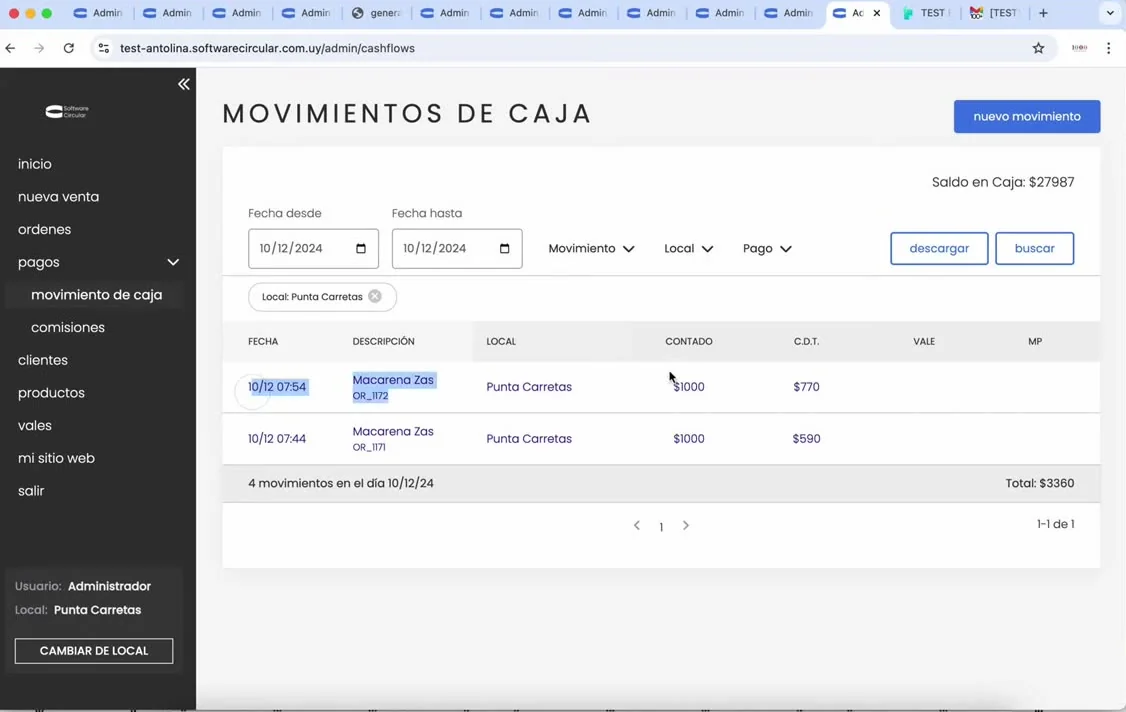Click the Fecha desde date field

pyautogui.click(x=313, y=249)
